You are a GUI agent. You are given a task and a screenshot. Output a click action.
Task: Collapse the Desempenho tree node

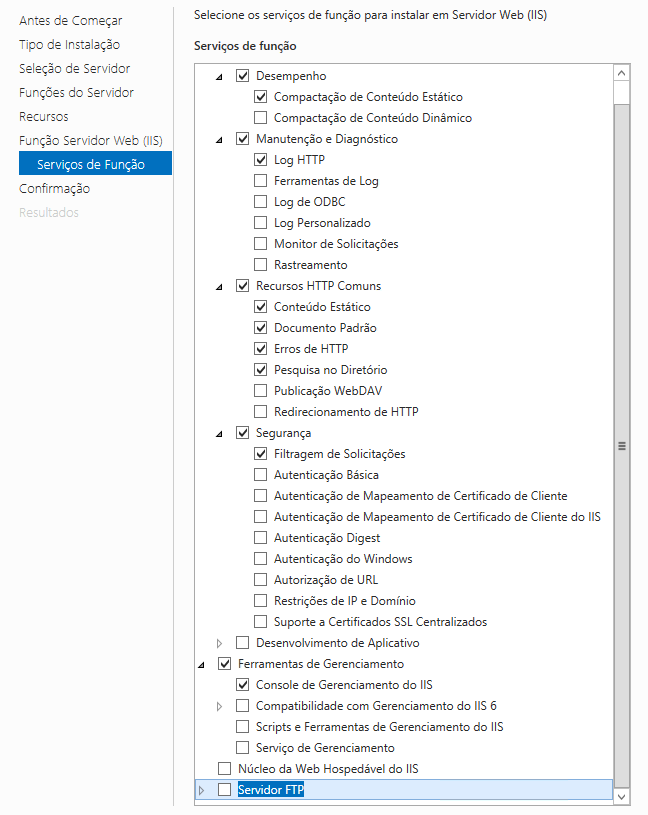click(219, 77)
